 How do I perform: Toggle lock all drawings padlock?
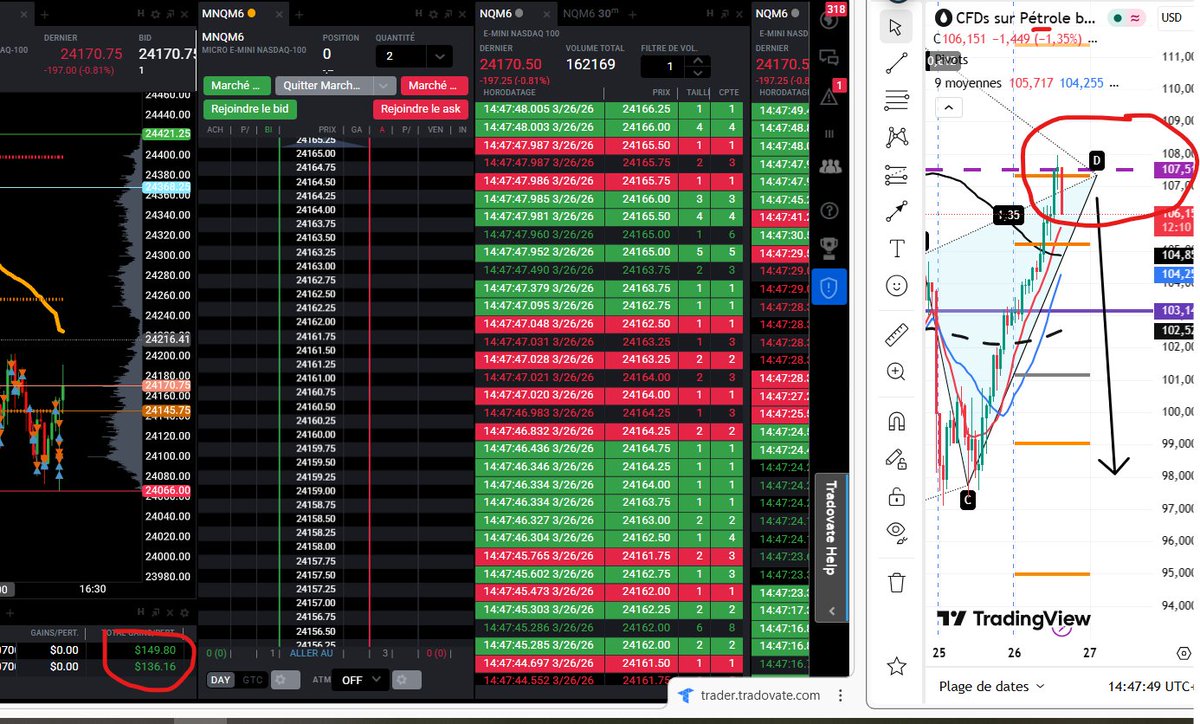click(x=896, y=496)
